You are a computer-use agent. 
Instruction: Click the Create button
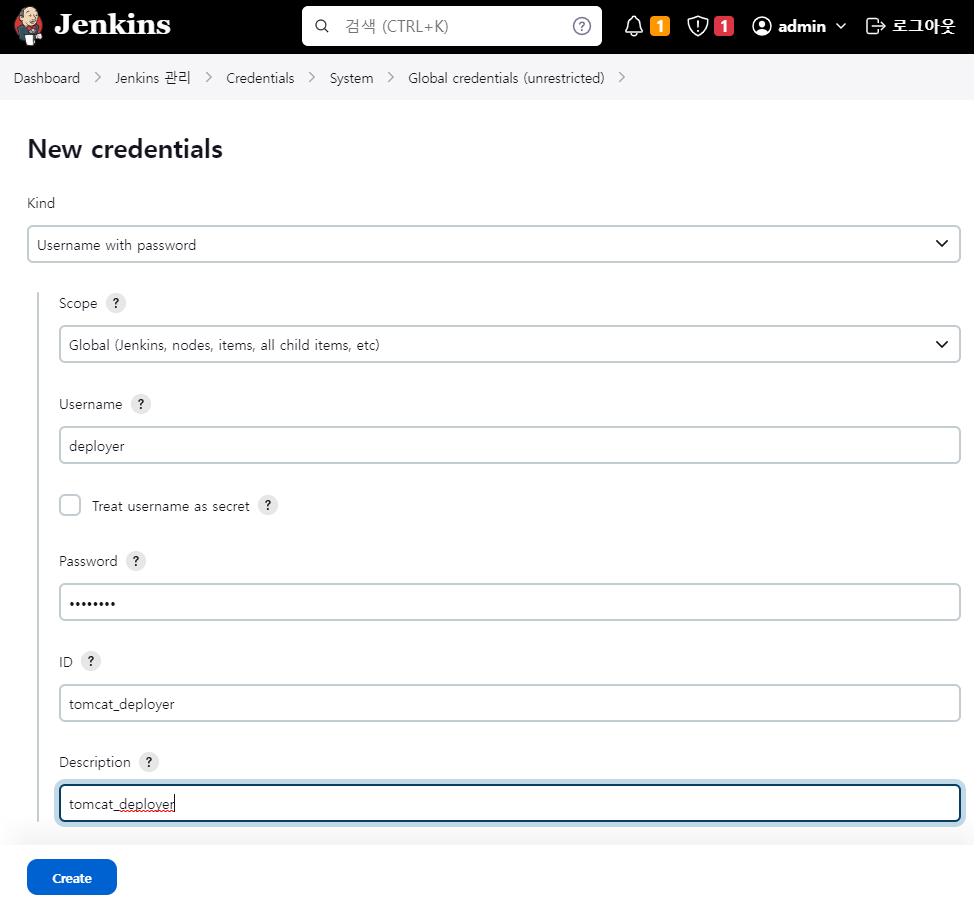(x=72, y=878)
